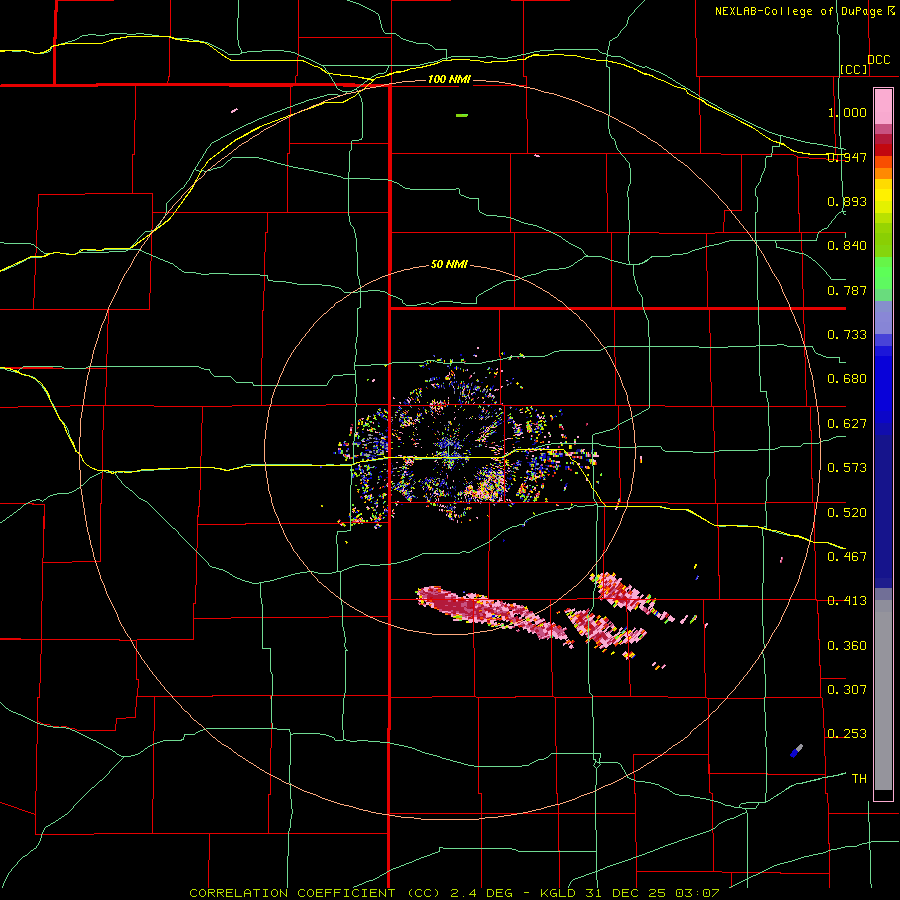The height and width of the screenshot is (900, 900).
Task: Click the 0.573 color scale value
Action: click(x=847, y=467)
